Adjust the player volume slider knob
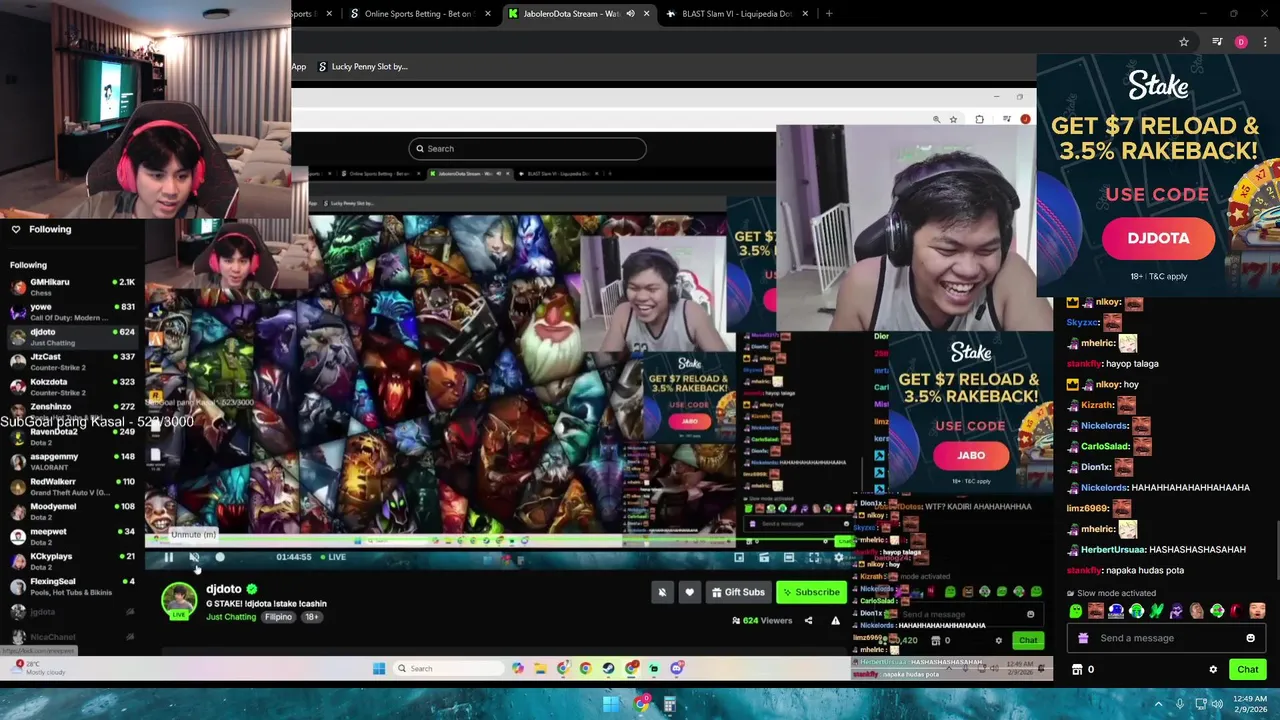This screenshot has width=1280, height=720. [220, 557]
